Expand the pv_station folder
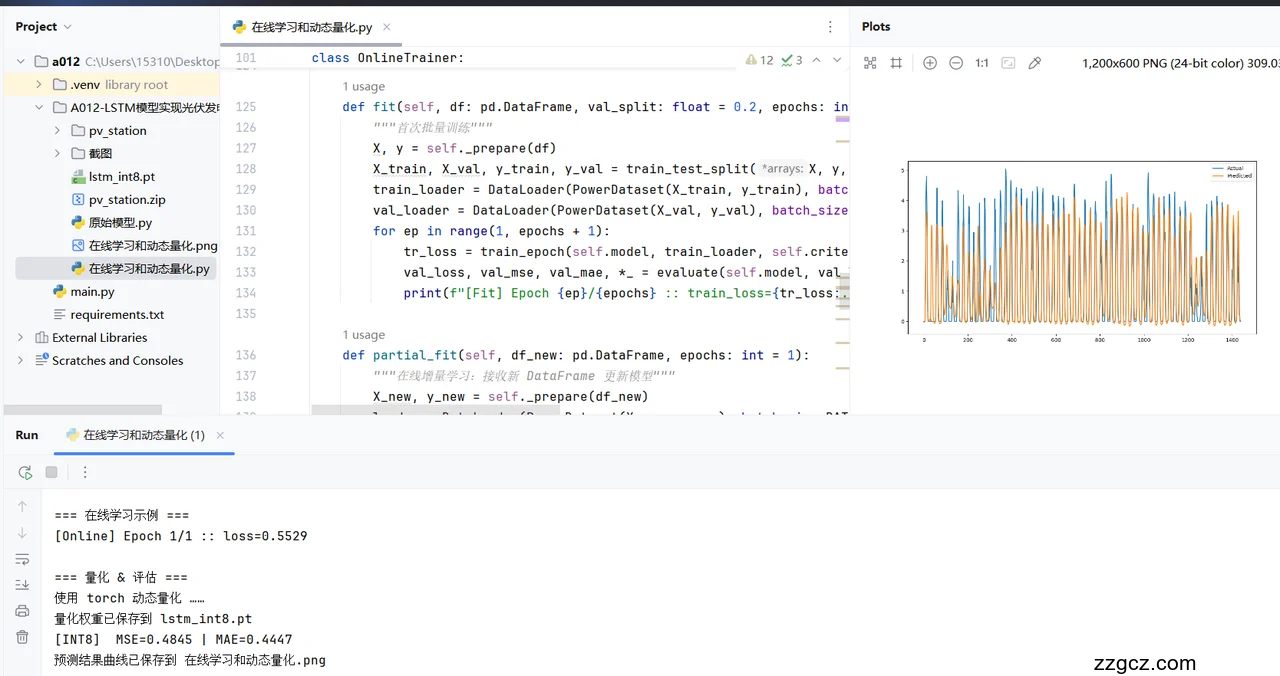Screen dimensions: 1280x676 tap(57, 131)
